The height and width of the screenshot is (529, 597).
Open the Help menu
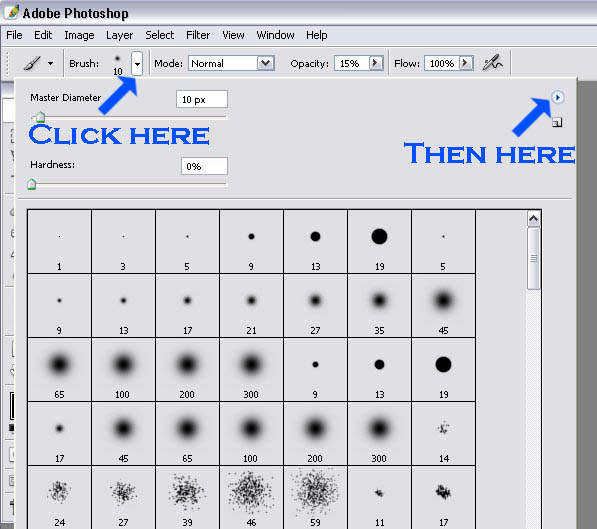(x=316, y=35)
